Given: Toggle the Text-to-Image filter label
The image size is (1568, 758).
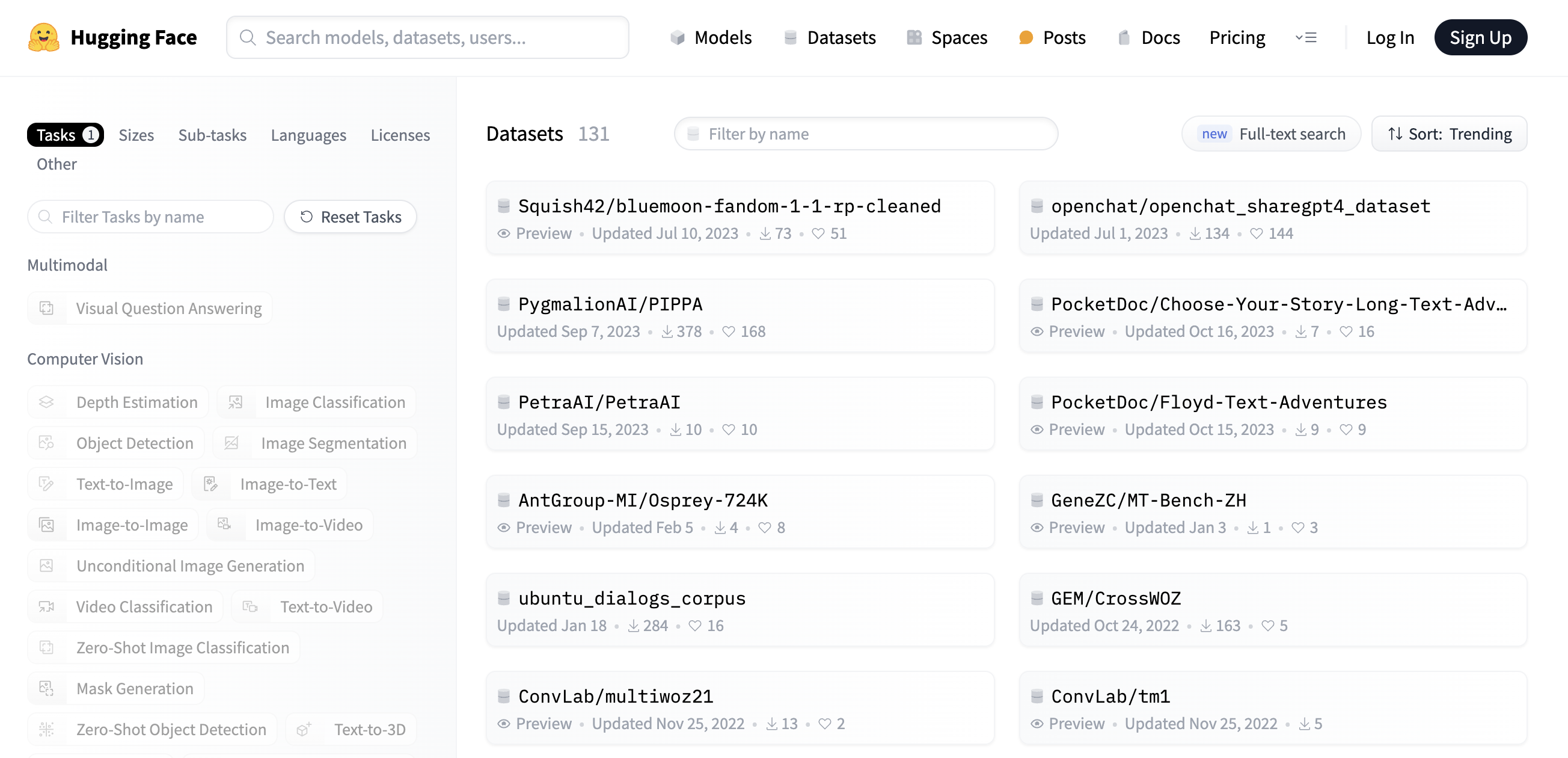Looking at the screenshot, I should click(x=124, y=484).
